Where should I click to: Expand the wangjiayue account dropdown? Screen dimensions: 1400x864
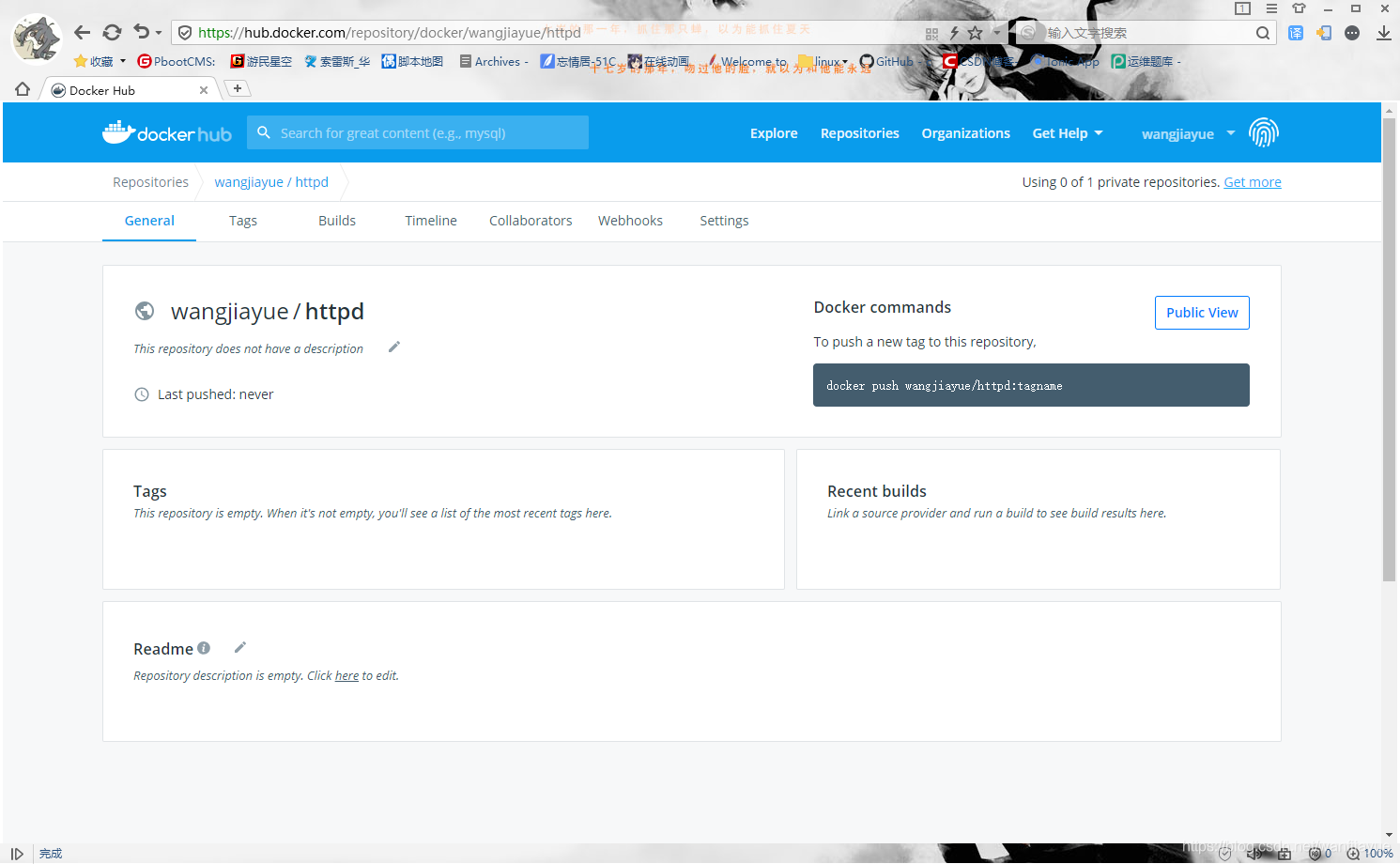(1188, 133)
